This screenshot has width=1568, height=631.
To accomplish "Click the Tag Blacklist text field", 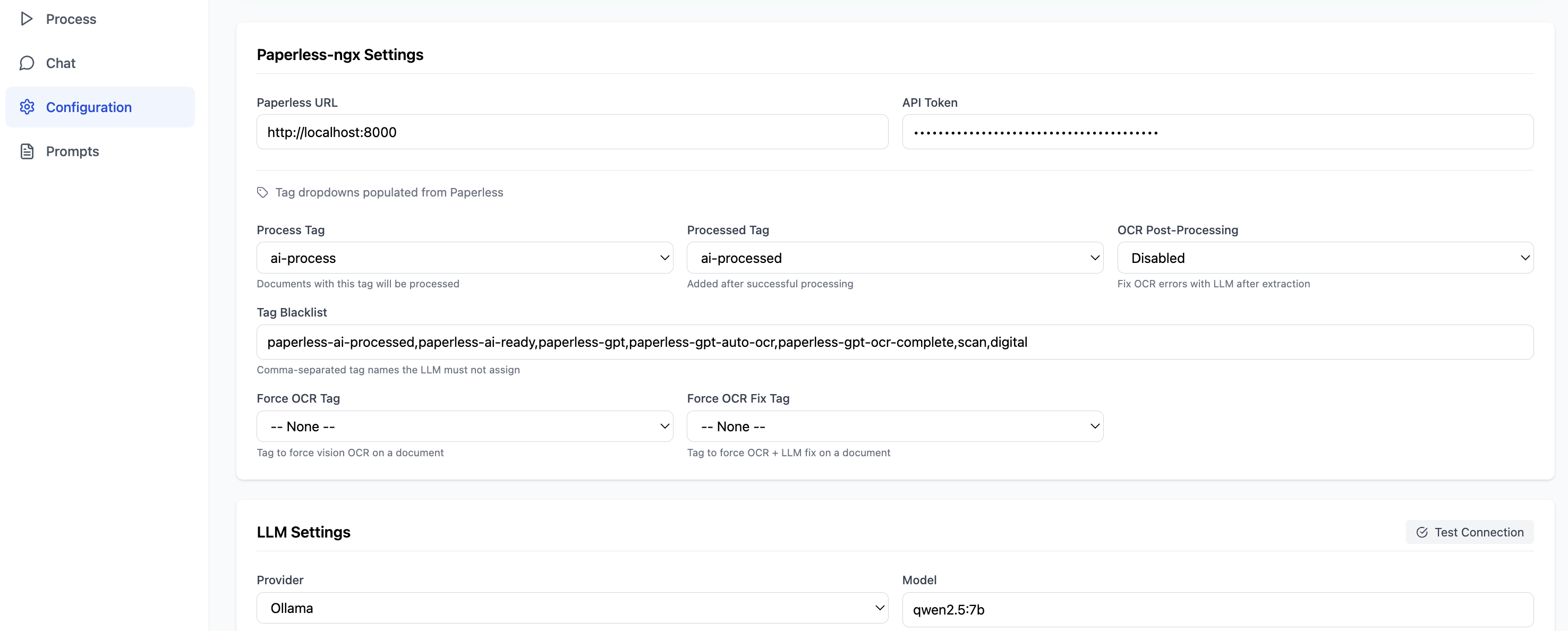I will 895,342.
